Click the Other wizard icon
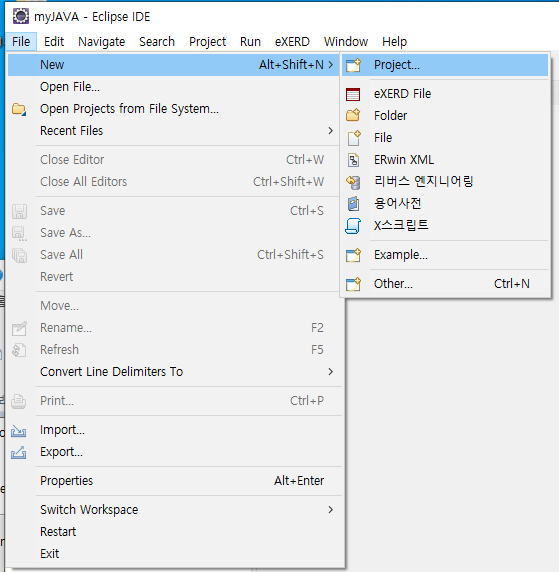 click(353, 284)
